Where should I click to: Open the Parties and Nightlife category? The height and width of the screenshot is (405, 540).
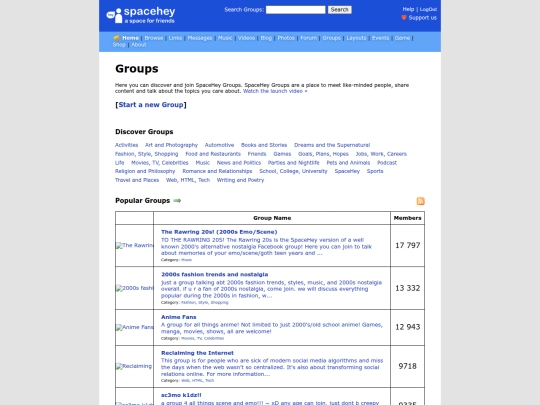(x=293, y=163)
